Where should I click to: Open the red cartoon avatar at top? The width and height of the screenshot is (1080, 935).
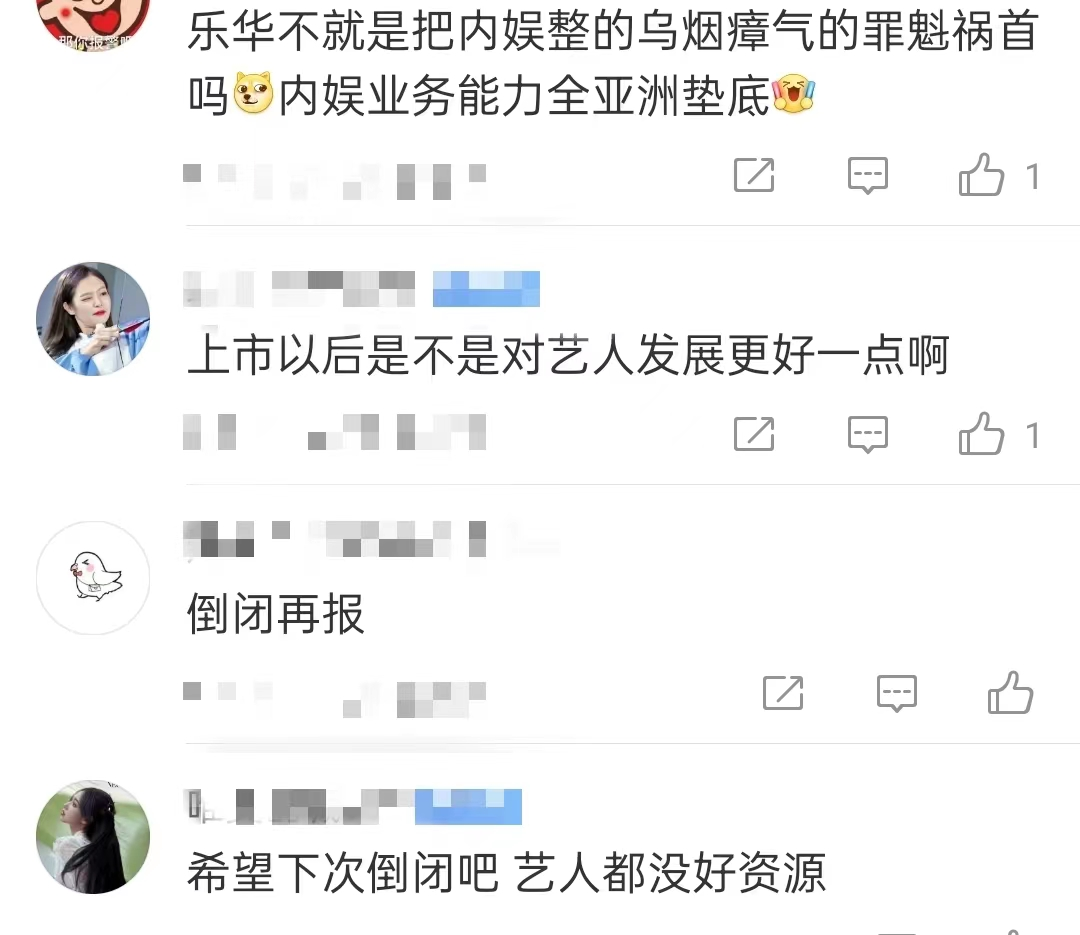93,21
